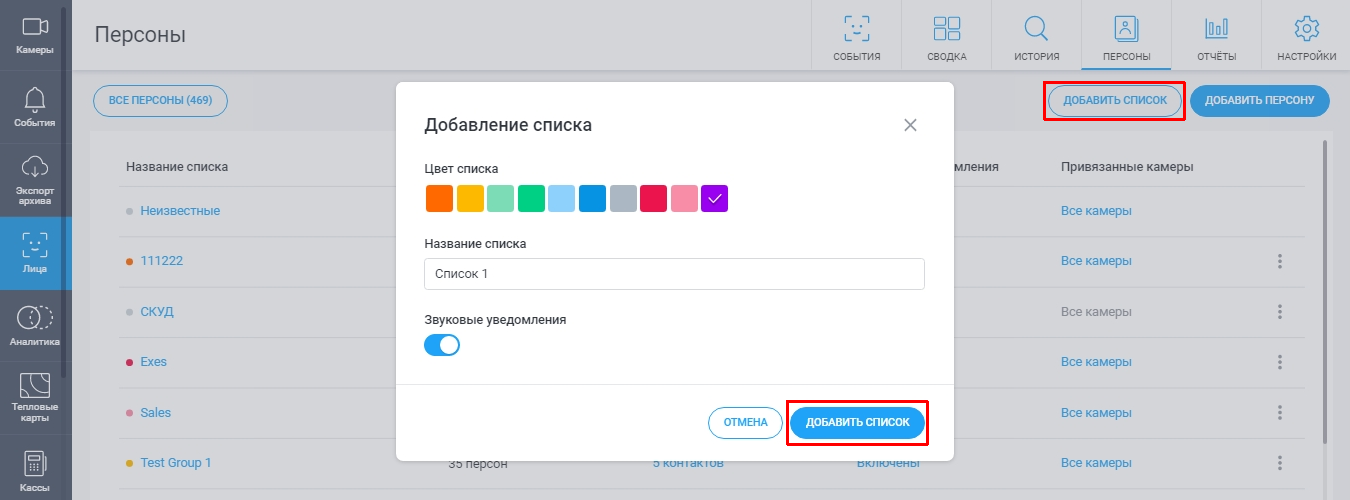Open the three-dot menu for Sales row
The image size is (1350, 500).
pos(1279,413)
